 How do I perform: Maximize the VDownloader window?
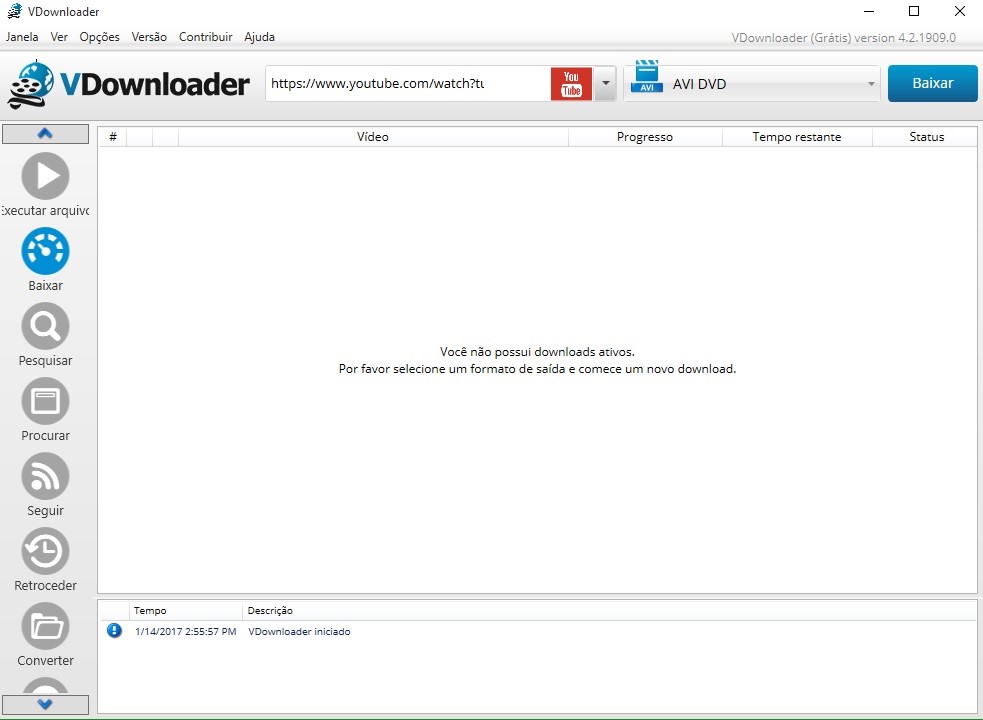914,11
